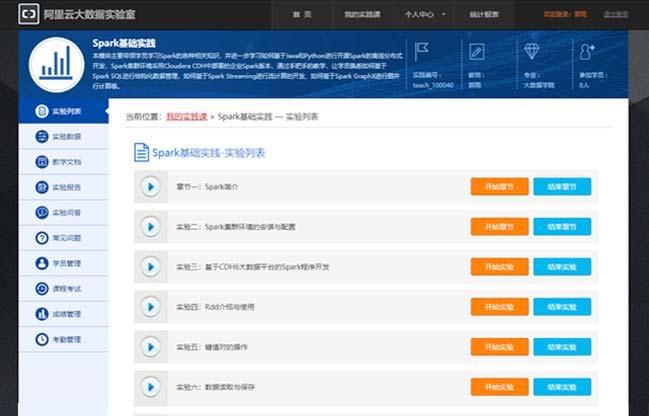649x416 pixels.
Task: Open 统计报表 in top navigation
Action: point(484,14)
